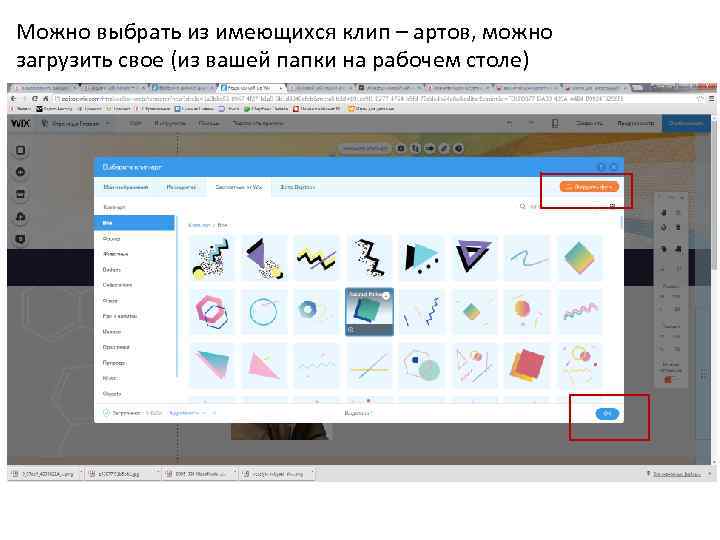Open the "Мои изображения" tab
Image resolution: width=720 pixels, height=540 pixels.
(125, 187)
